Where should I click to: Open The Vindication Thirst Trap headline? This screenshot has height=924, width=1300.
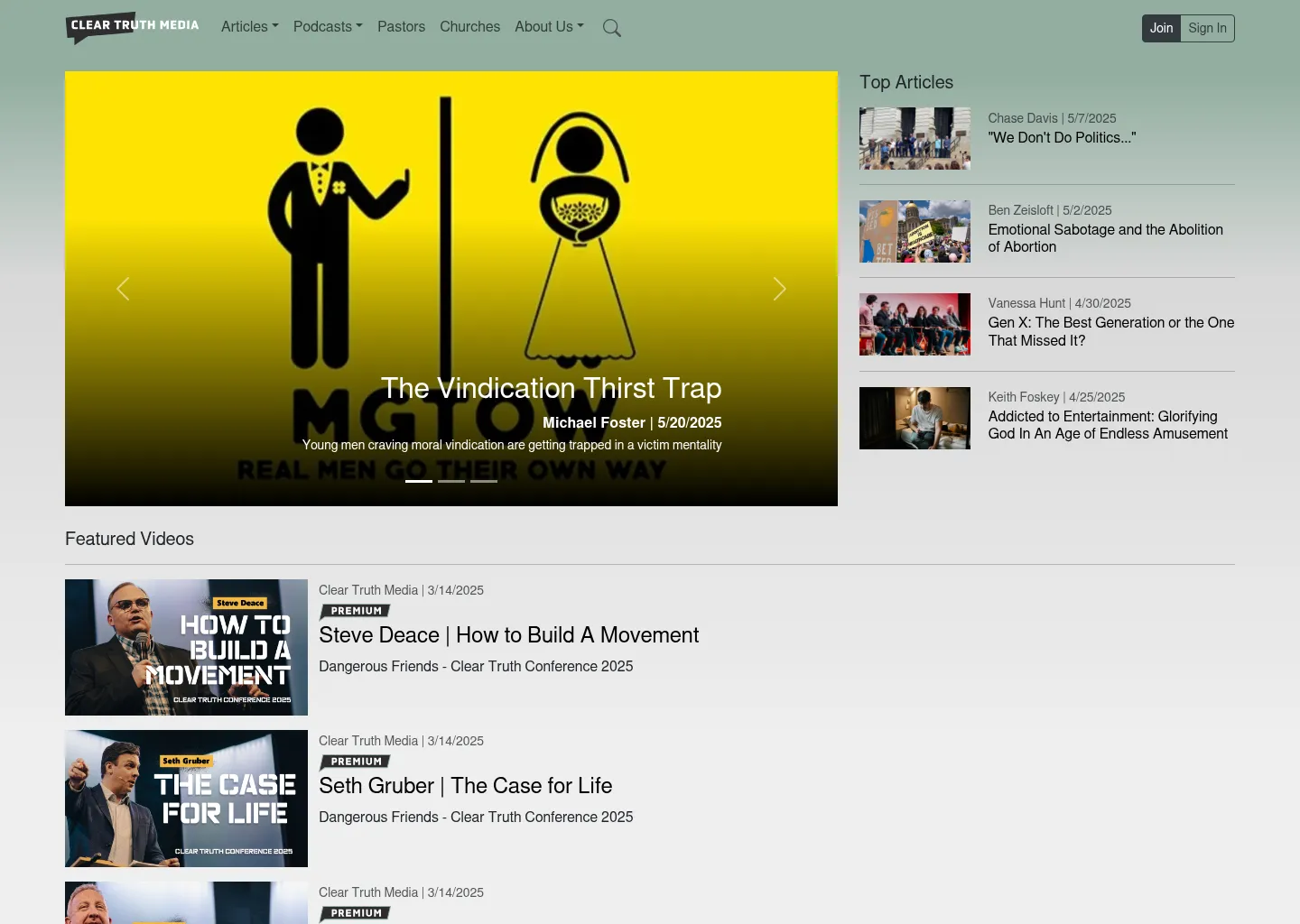551,388
